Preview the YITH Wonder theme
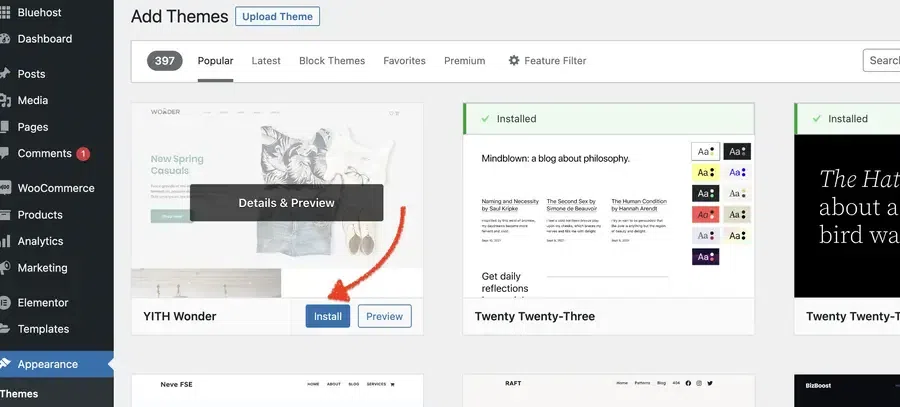900x407 pixels. (385, 316)
